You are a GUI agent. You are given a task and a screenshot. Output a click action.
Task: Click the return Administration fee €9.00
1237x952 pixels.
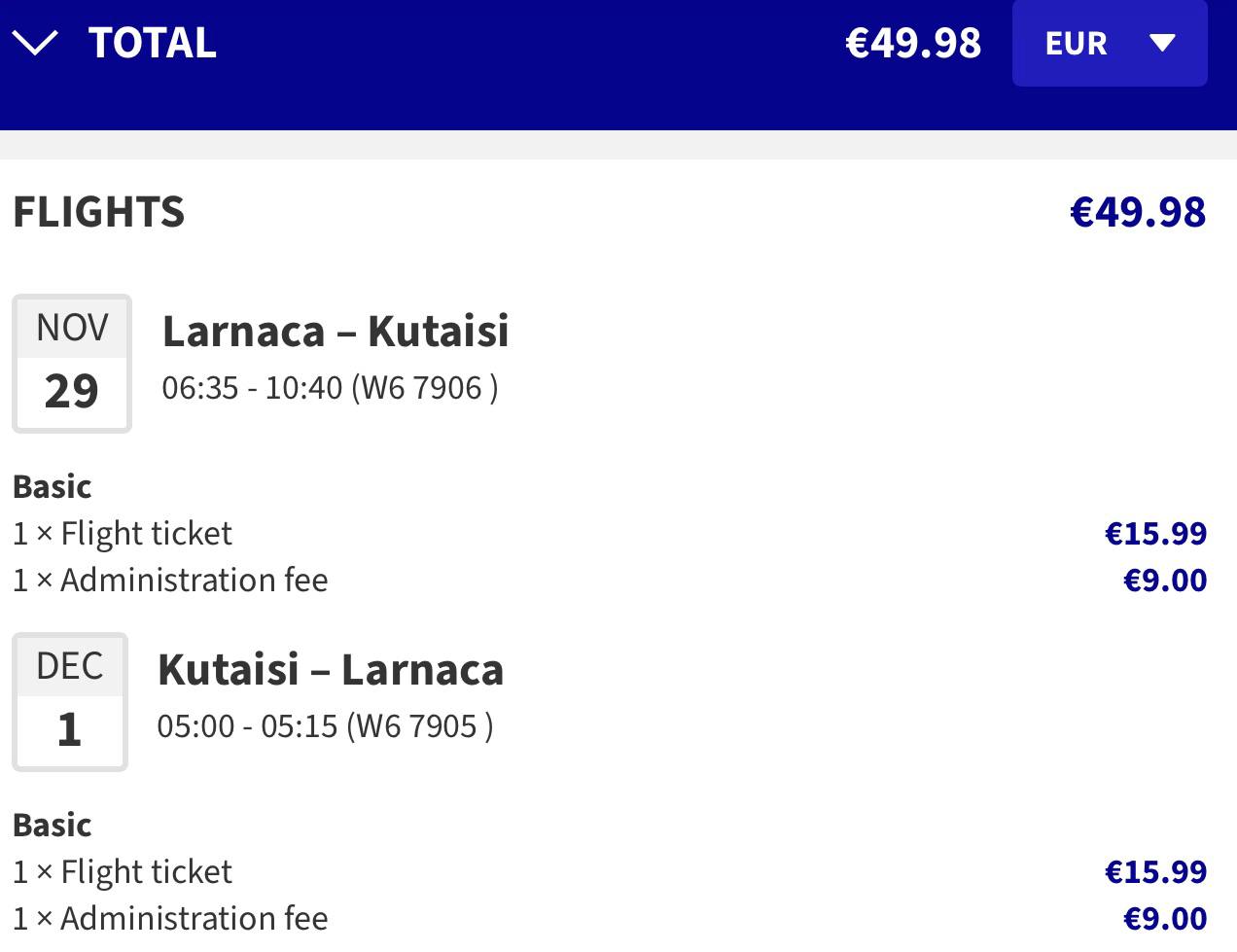1165,918
